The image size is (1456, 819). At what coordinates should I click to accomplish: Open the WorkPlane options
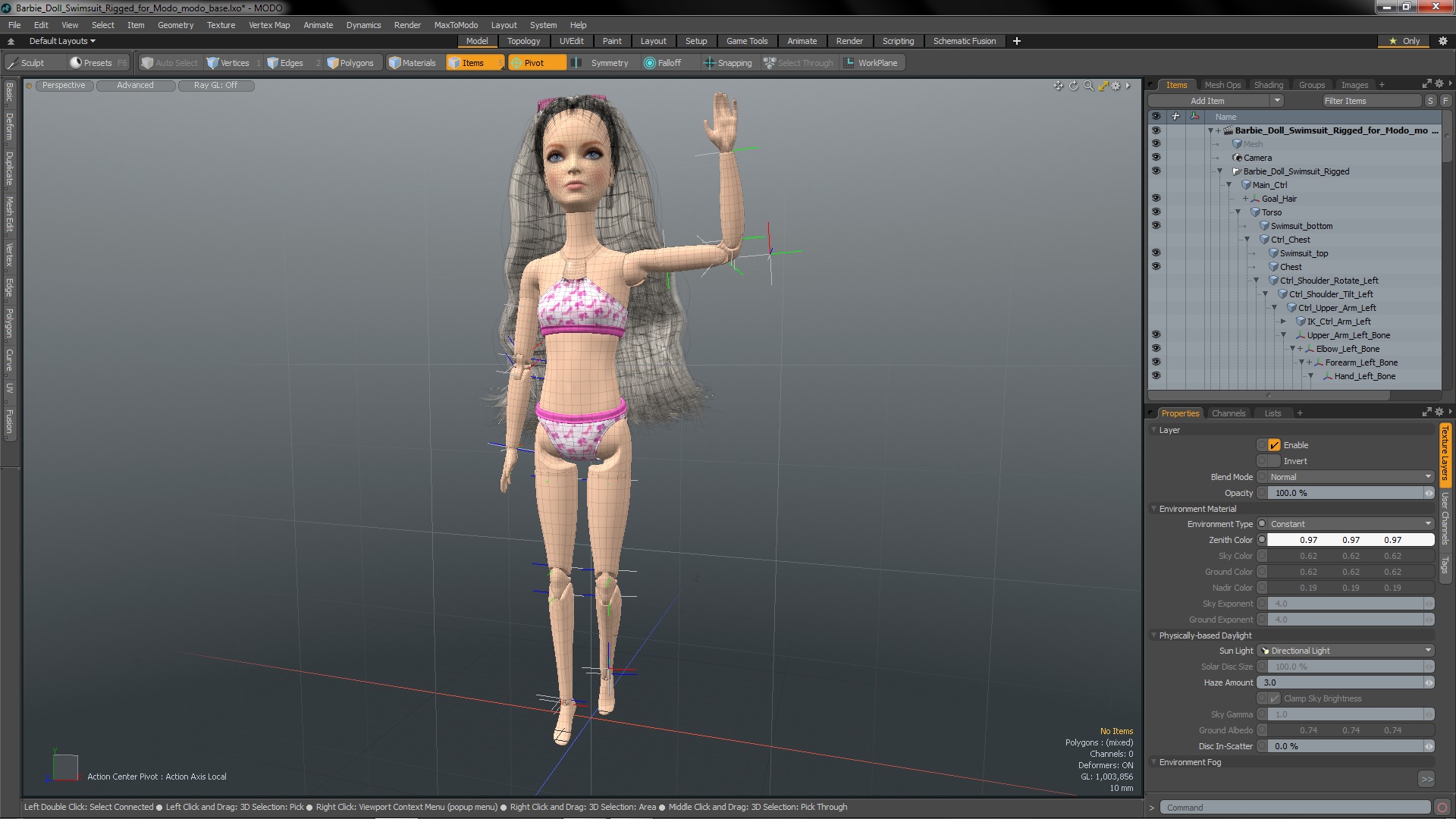871,63
